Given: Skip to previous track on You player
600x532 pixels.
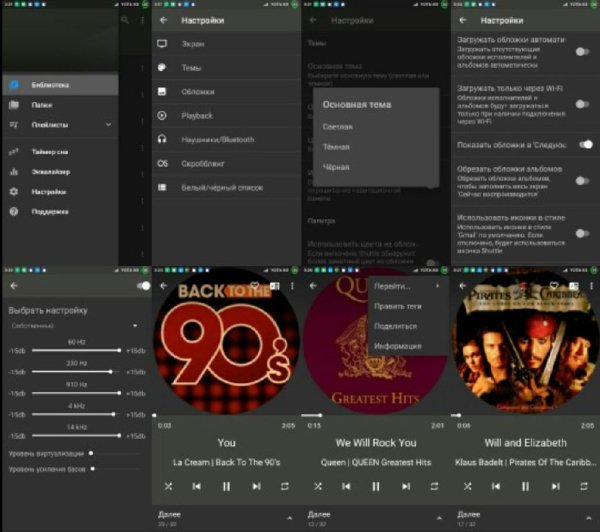Looking at the screenshot, I should point(197,486).
